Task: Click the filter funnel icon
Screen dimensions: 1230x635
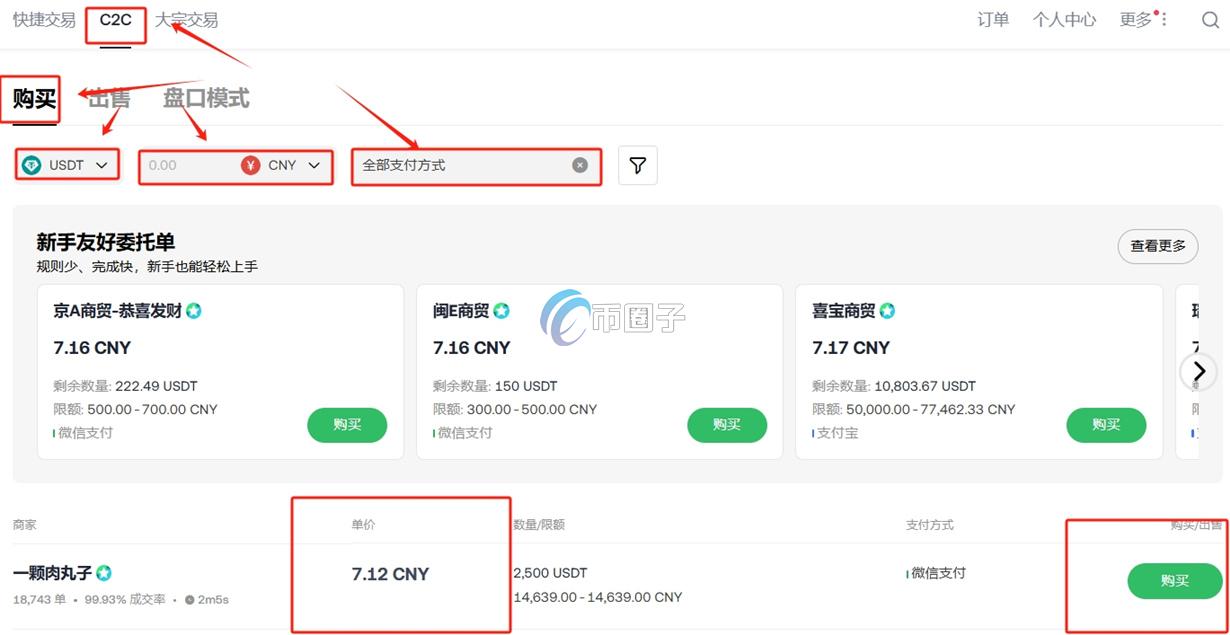Action: 638,165
